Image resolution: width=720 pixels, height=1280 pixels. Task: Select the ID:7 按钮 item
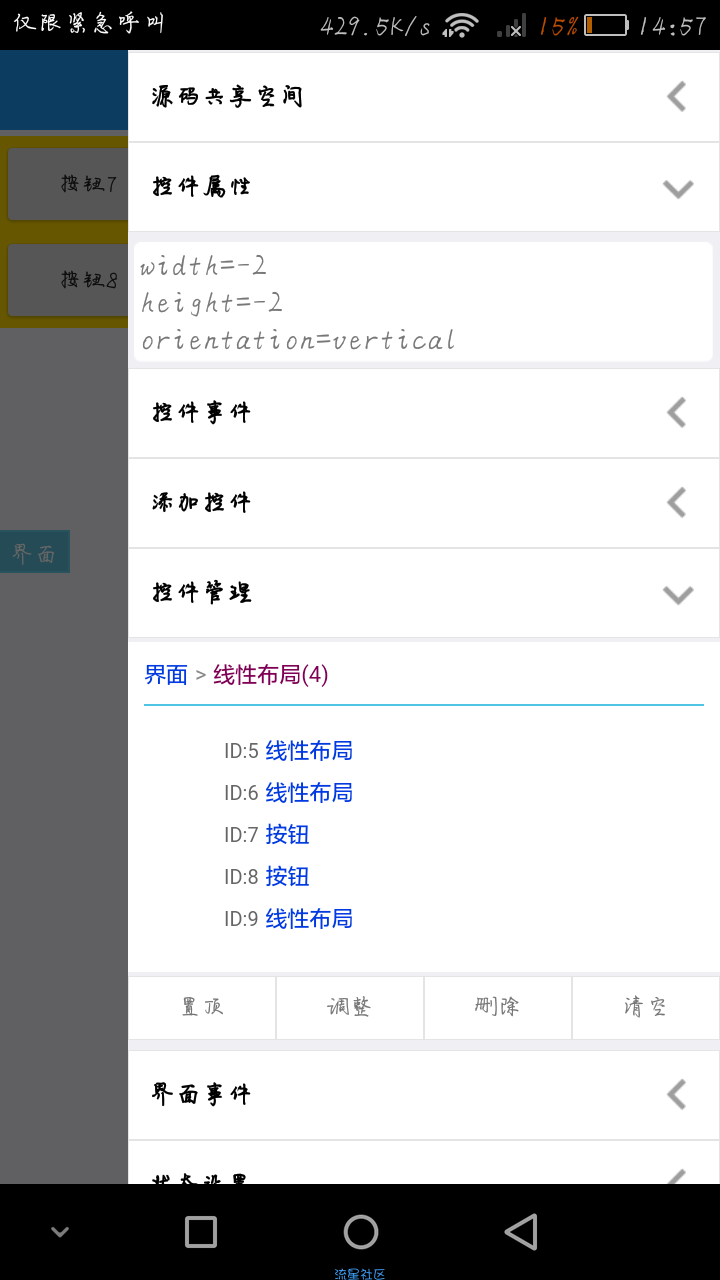(266, 835)
